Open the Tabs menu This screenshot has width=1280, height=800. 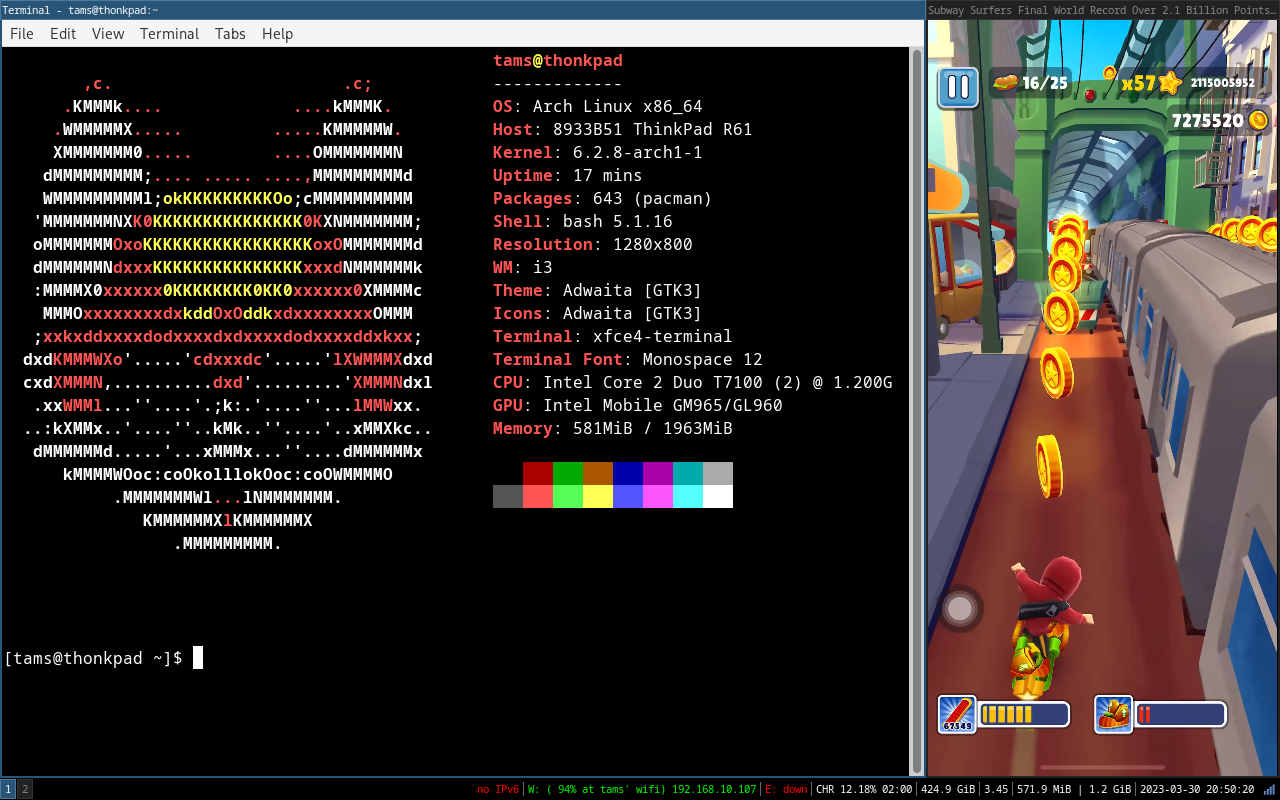230,33
